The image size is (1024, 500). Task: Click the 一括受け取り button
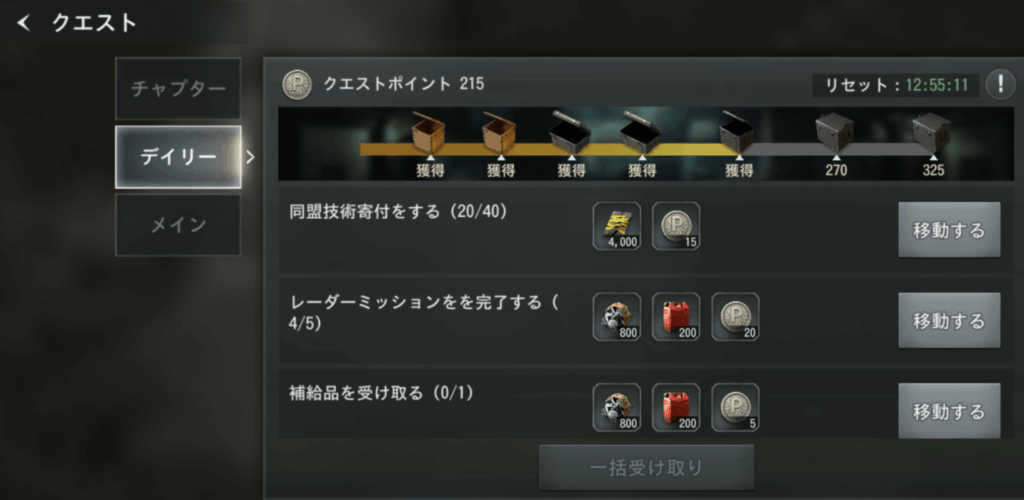(x=647, y=467)
